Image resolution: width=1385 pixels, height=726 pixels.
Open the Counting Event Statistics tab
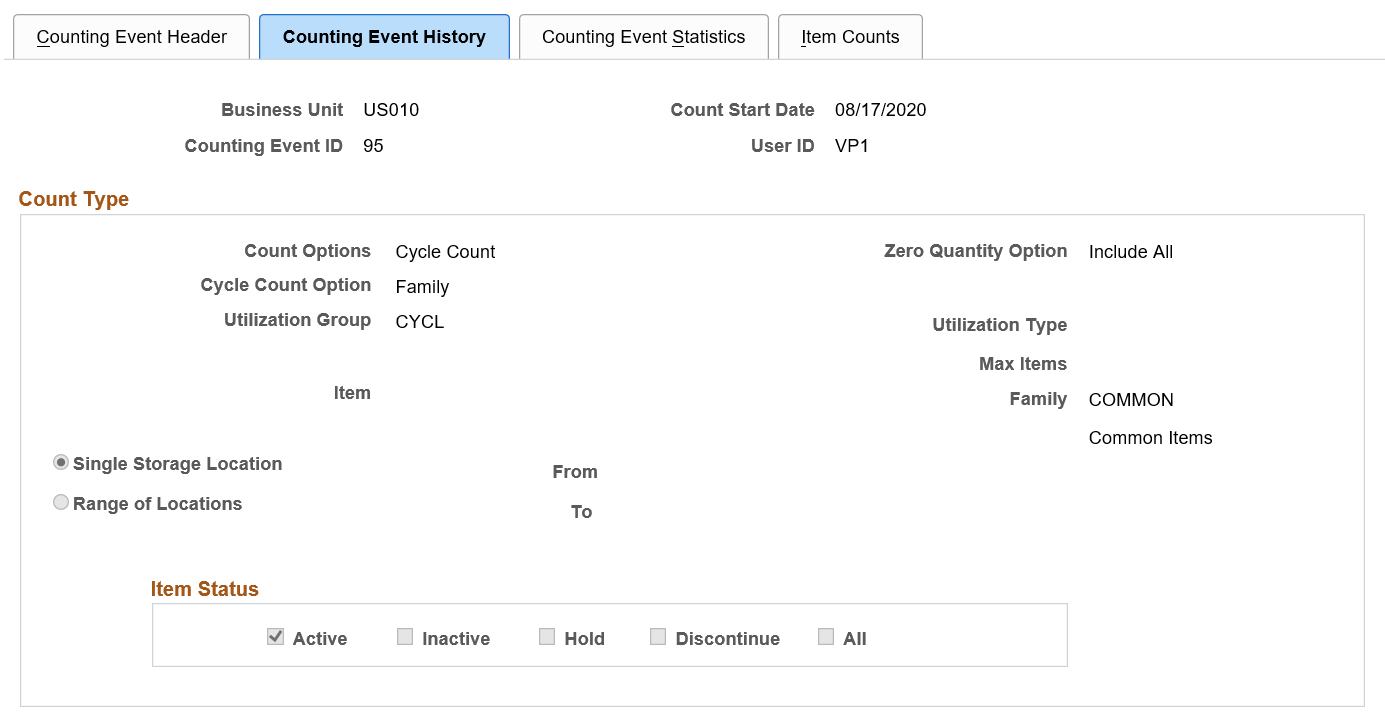pyautogui.click(x=643, y=36)
